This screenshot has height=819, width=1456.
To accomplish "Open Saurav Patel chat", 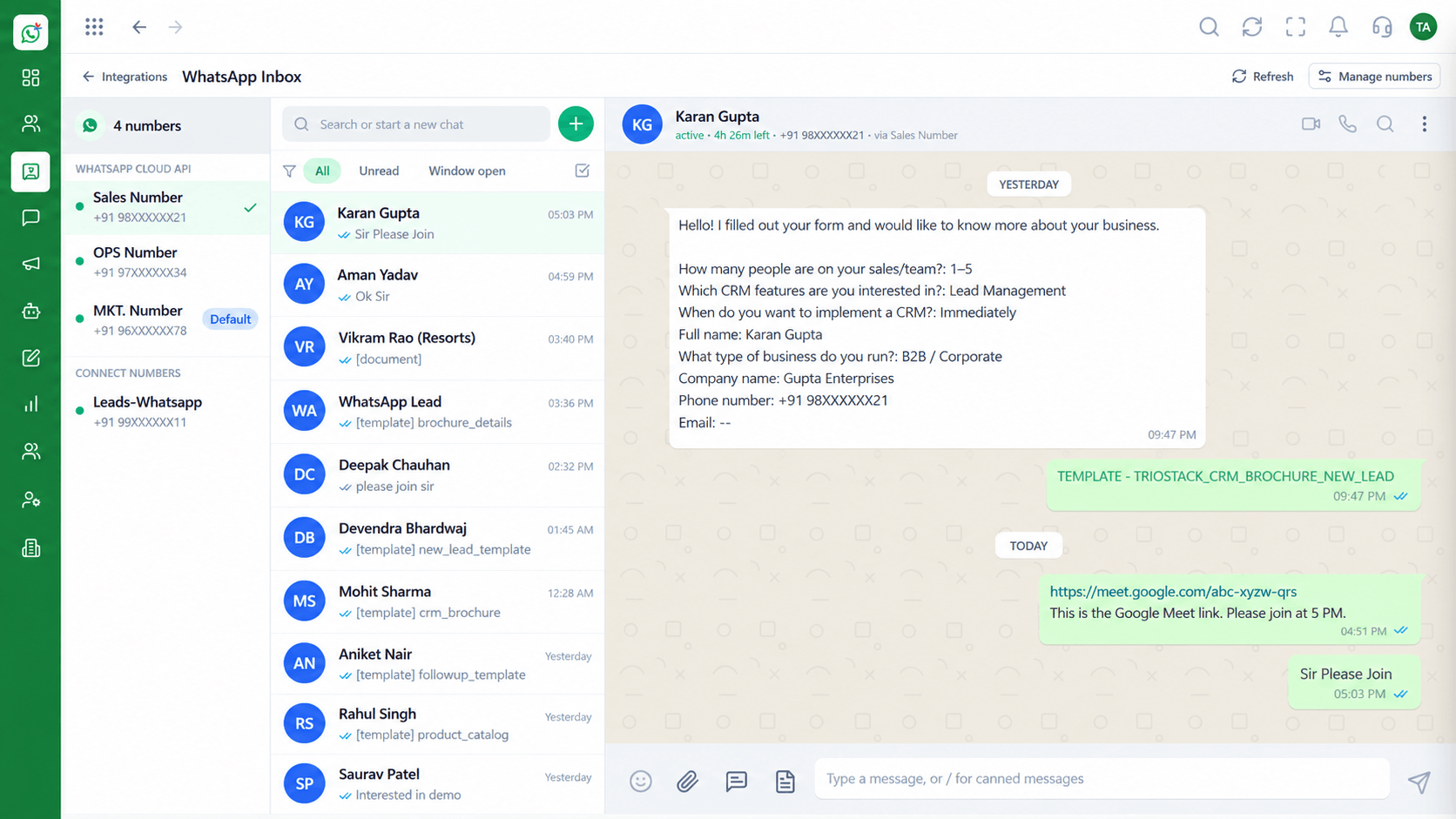I will click(x=438, y=784).
